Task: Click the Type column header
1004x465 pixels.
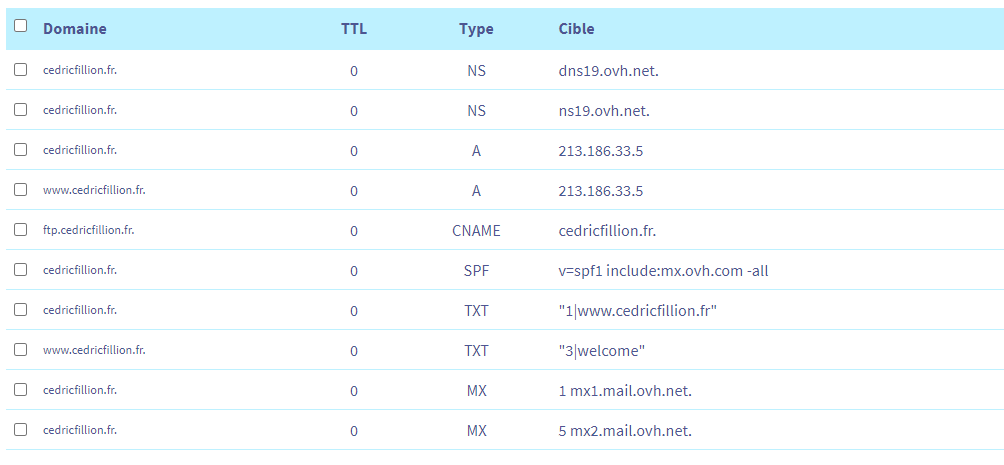Action: [x=476, y=29]
